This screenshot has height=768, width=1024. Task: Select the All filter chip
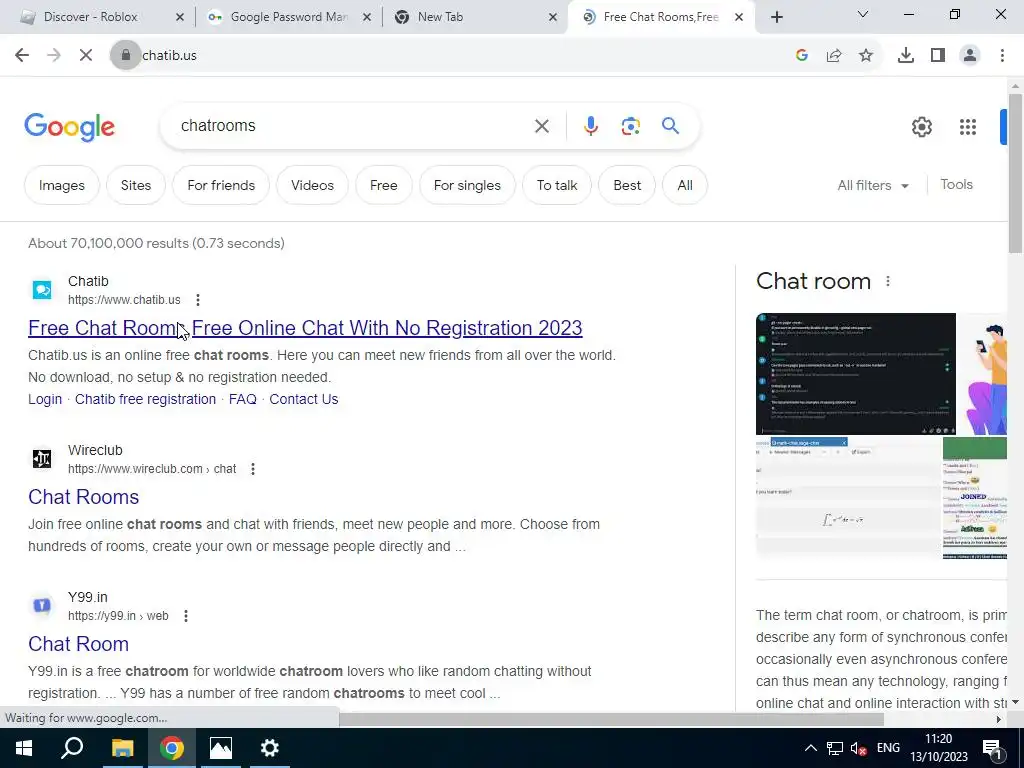click(x=684, y=185)
